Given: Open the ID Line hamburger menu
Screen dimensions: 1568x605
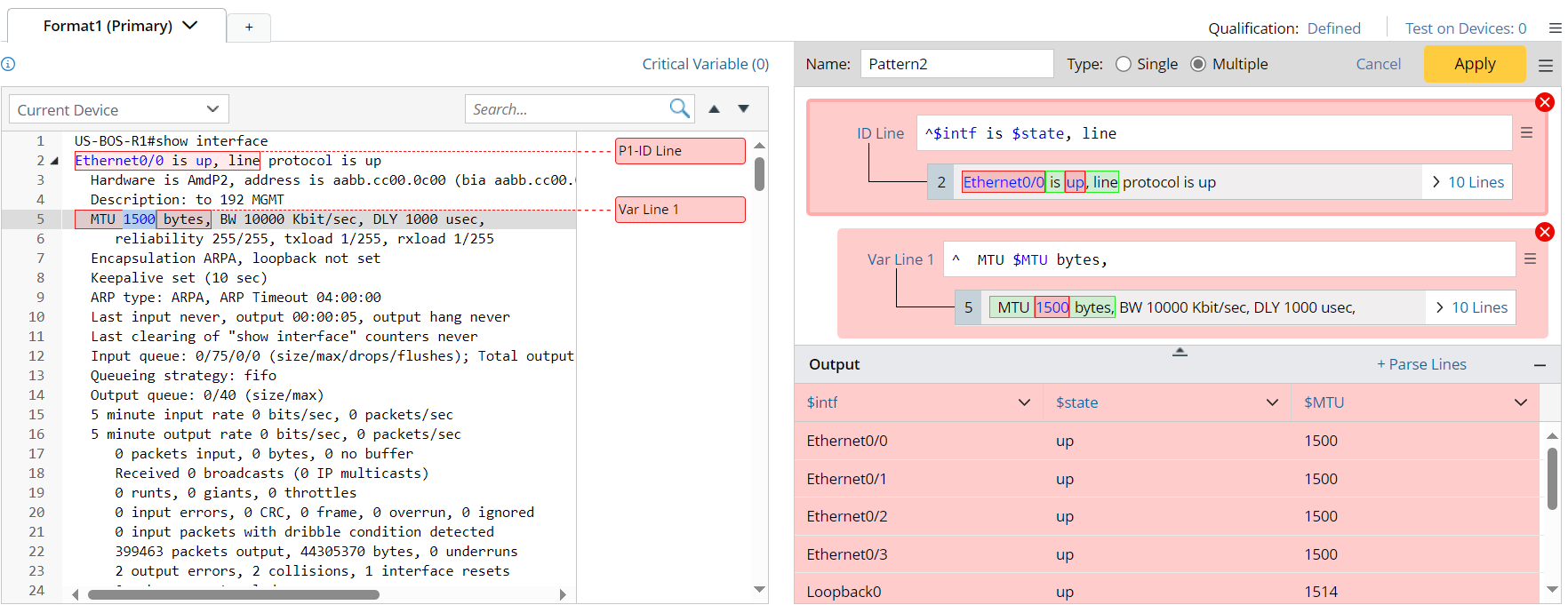Looking at the screenshot, I should point(1526,133).
